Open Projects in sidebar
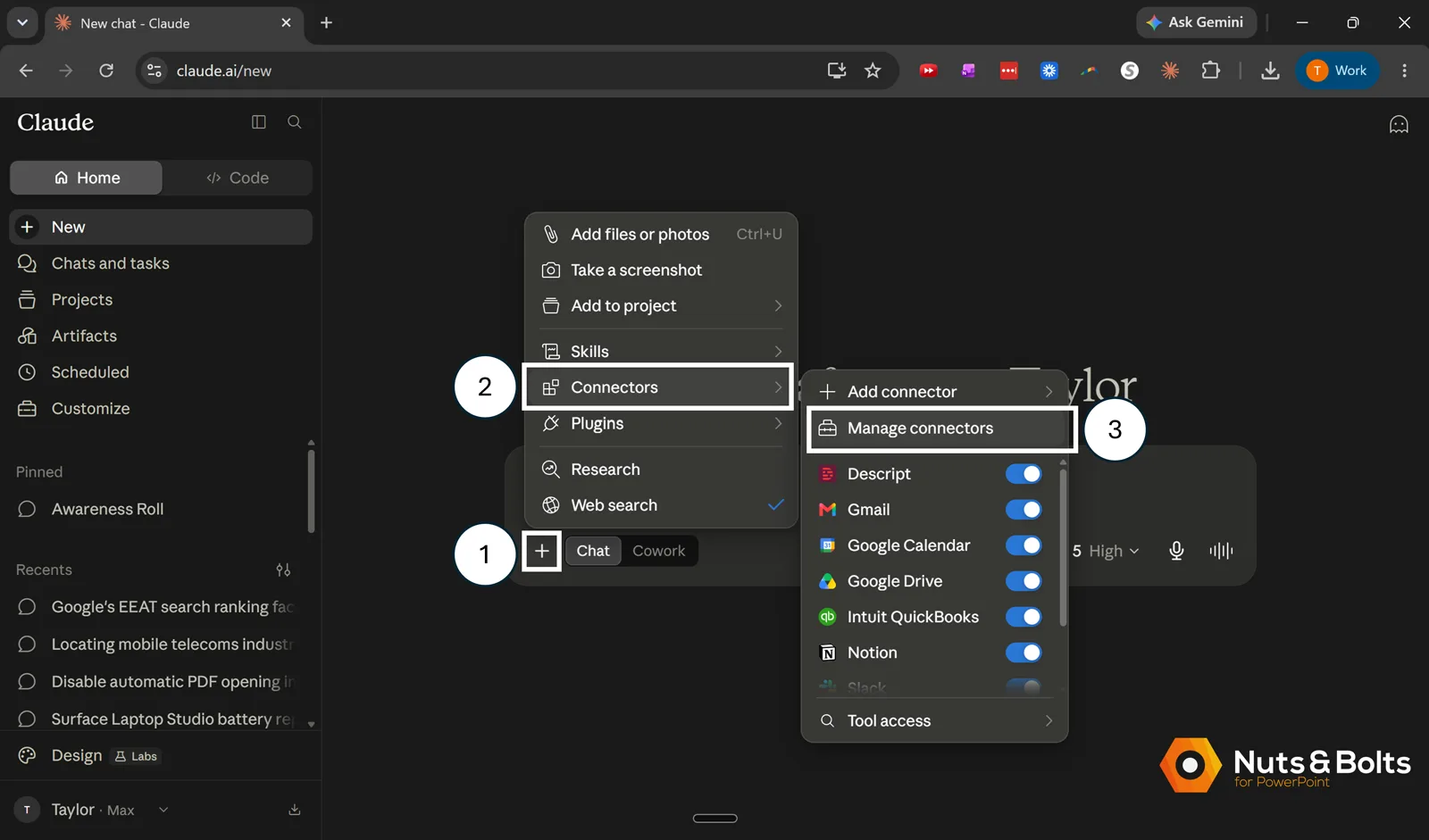1429x840 pixels. click(x=161, y=300)
